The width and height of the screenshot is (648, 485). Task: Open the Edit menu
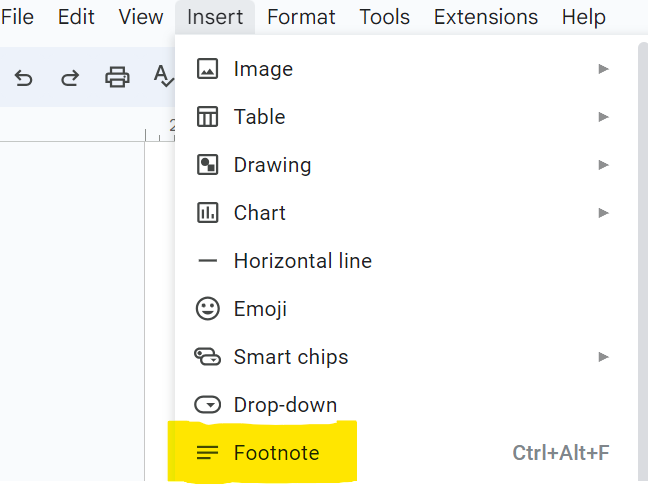pyautogui.click(x=76, y=17)
